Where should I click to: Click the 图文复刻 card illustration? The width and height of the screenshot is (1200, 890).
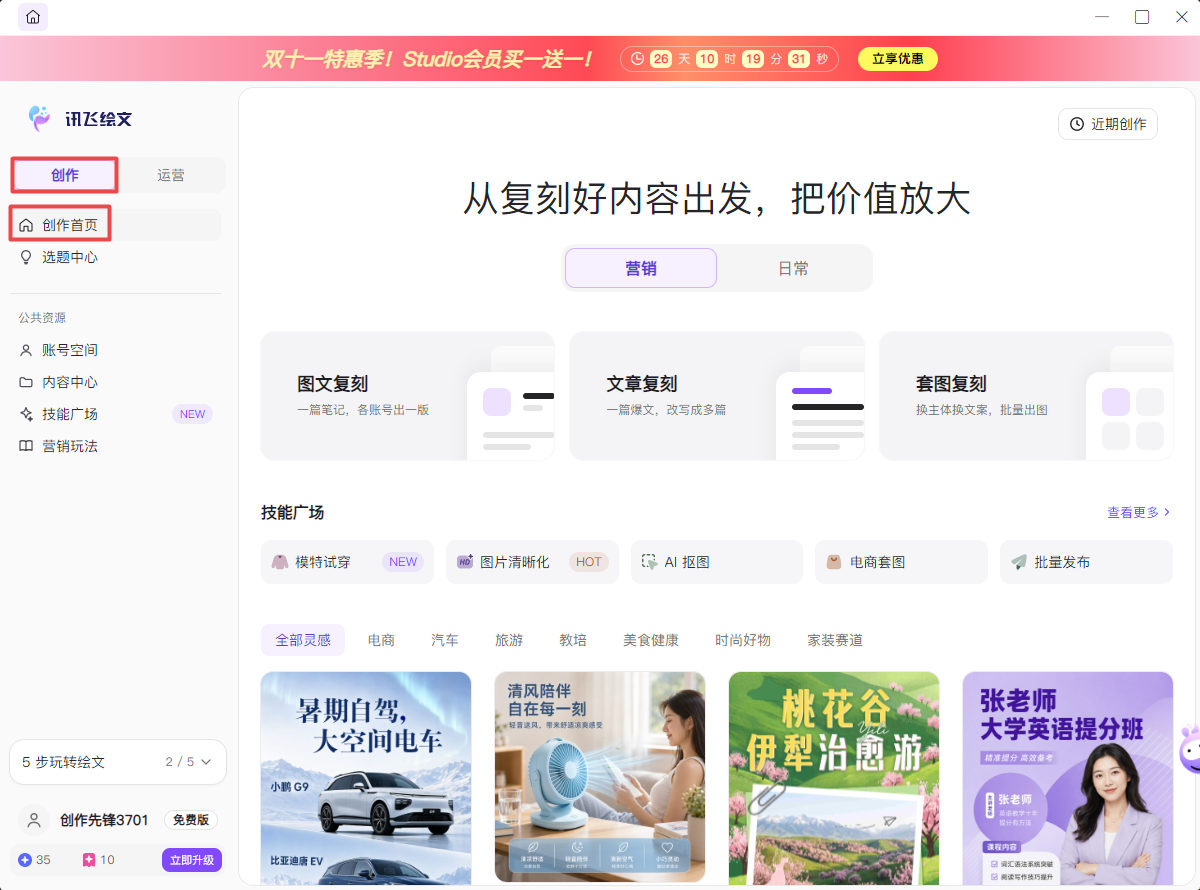point(511,403)
